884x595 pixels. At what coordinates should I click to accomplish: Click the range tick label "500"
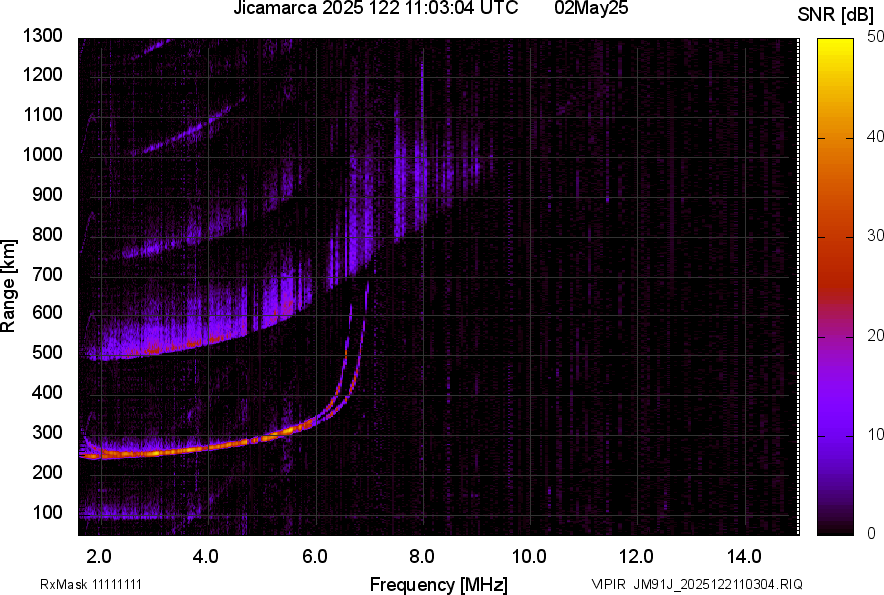click(x=47, y=352)
